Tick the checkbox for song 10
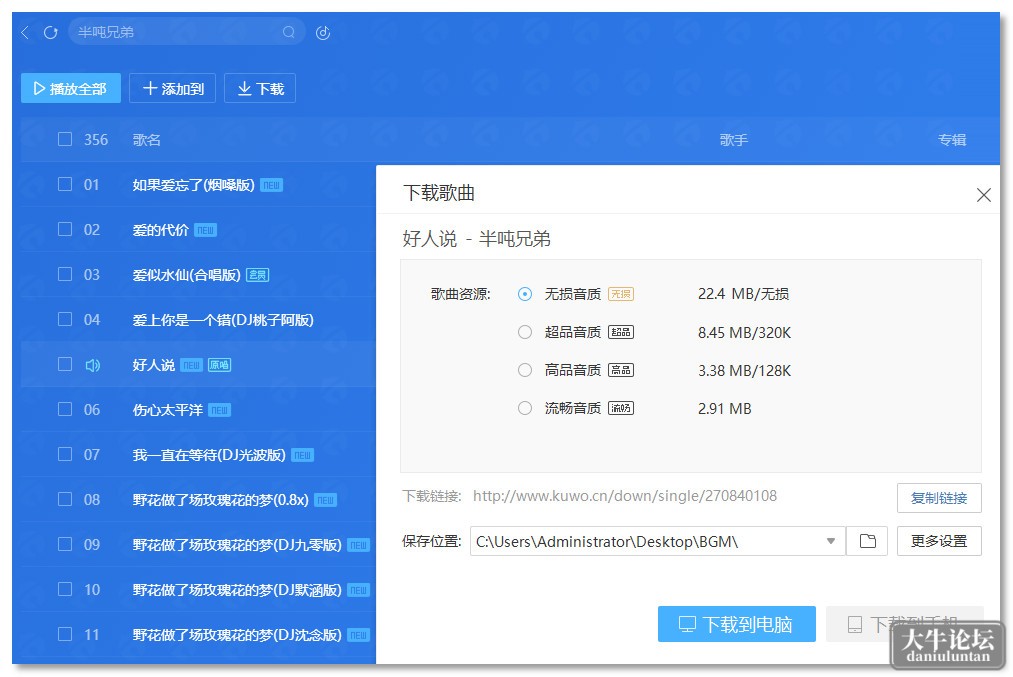1013x677 pixels. (x=65, y=589)
